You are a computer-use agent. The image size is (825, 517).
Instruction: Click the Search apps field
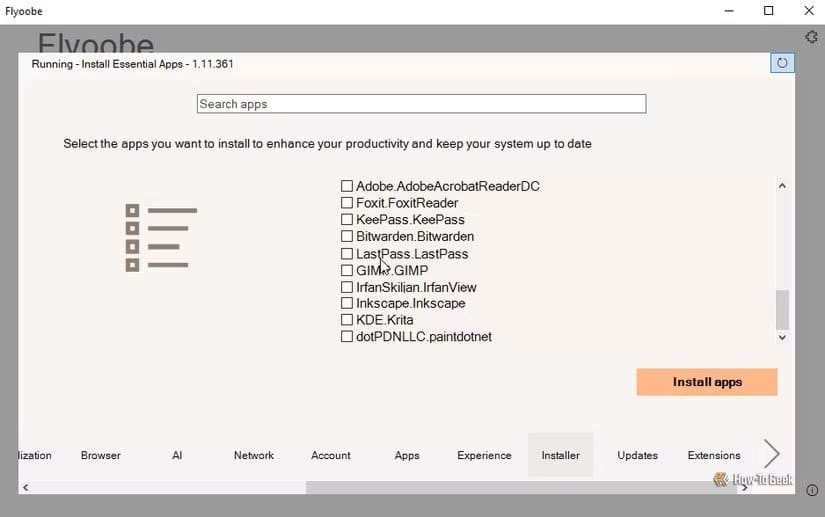421,104
